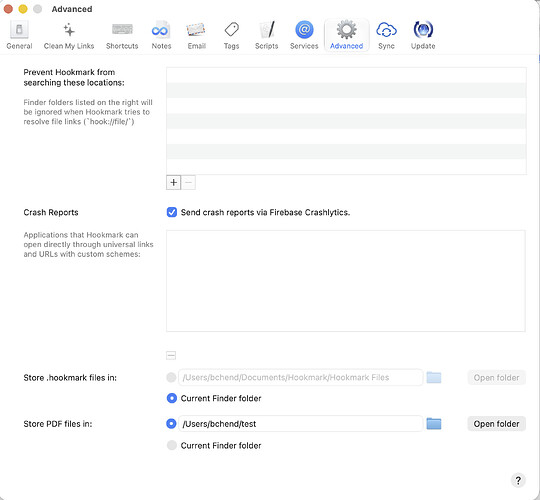
Task: Select the custom path radio for .hookmark files
Action: 171,377
